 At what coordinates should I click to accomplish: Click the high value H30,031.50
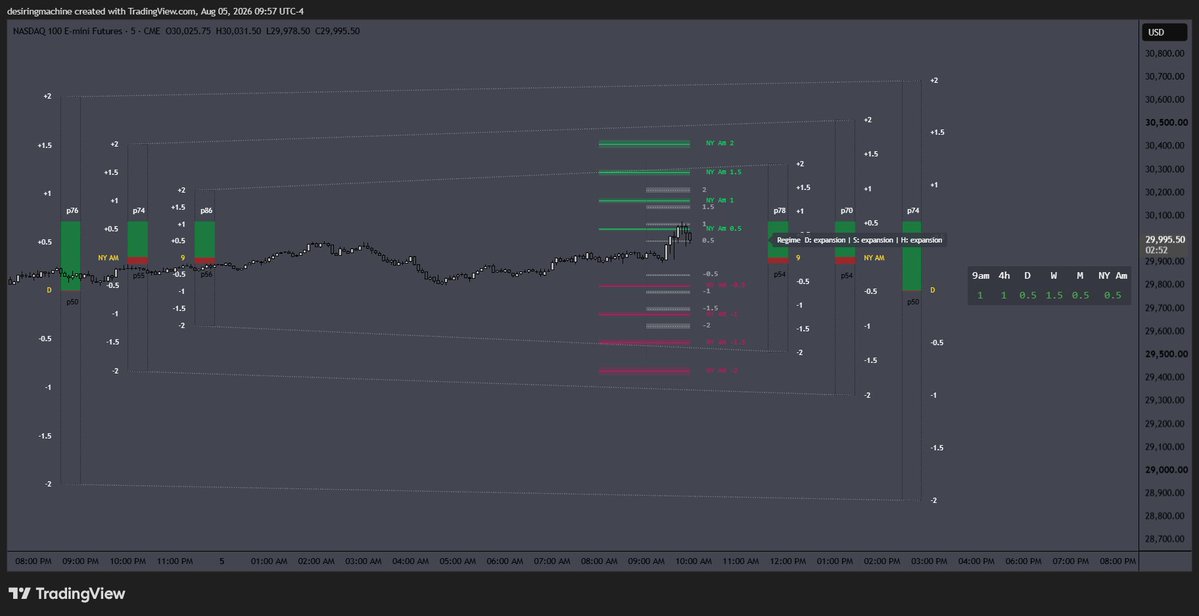pyautogui.click(x=239, y=31)
